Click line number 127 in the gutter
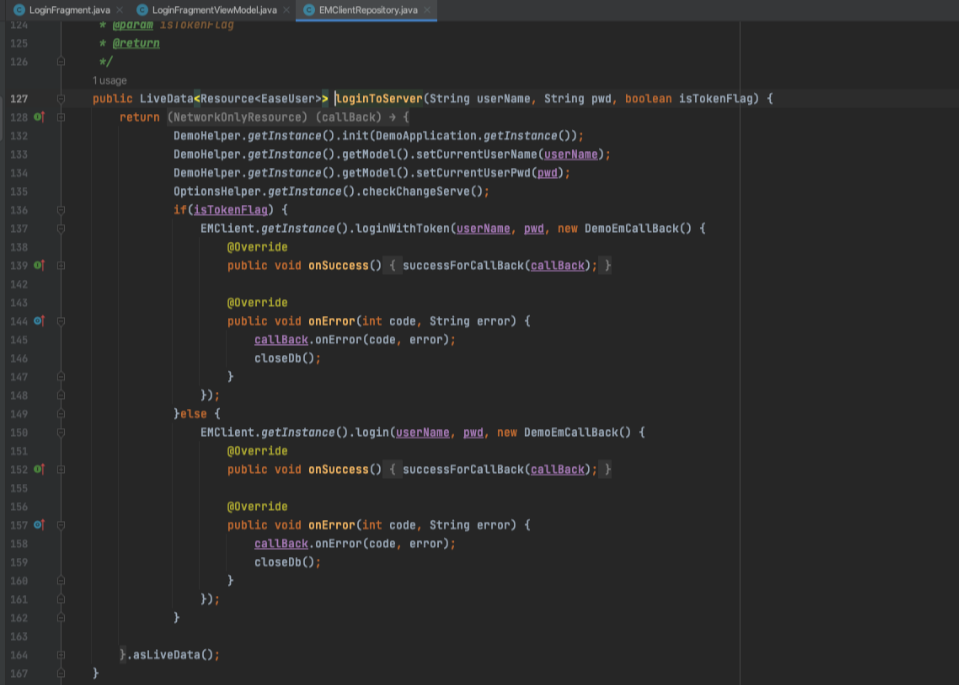This screenshot has height=685, width=959. click(19, 98)
